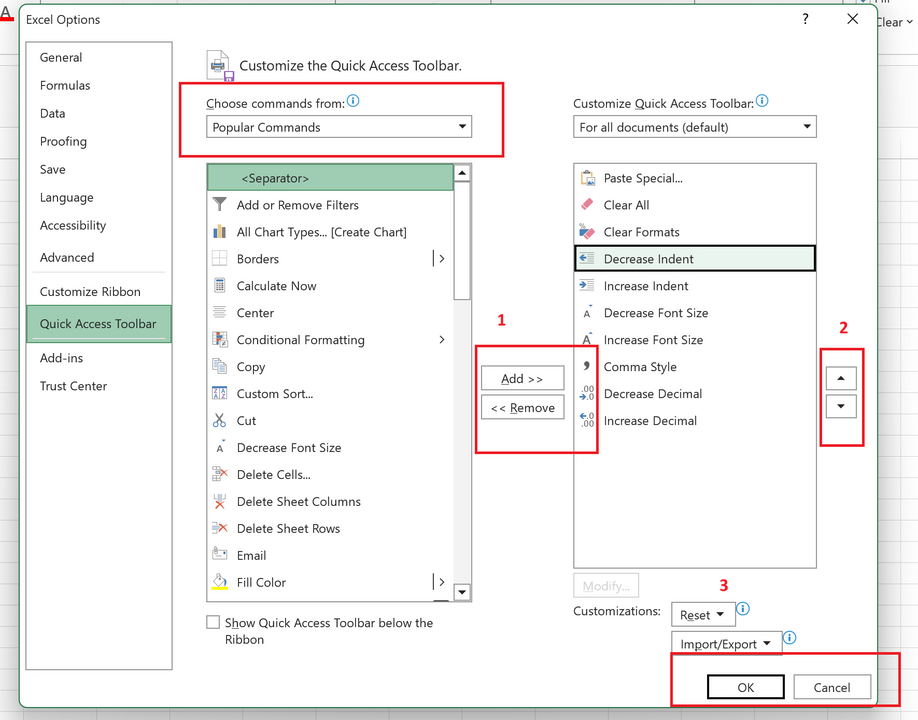
Task: Open the Import/Export dropdown
Action: (725, 644)
